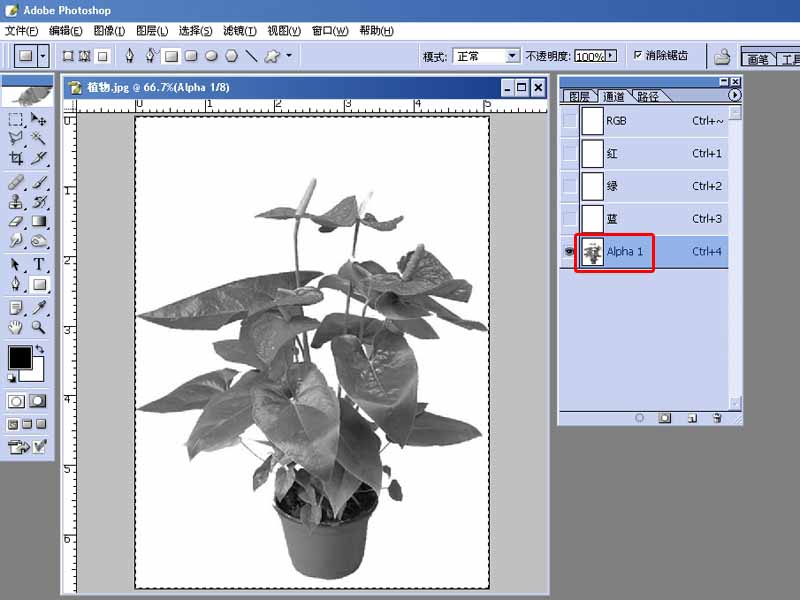Switch to the 路径 (Paths) tab
Screen dimensions: 800x600
[648, 96]
